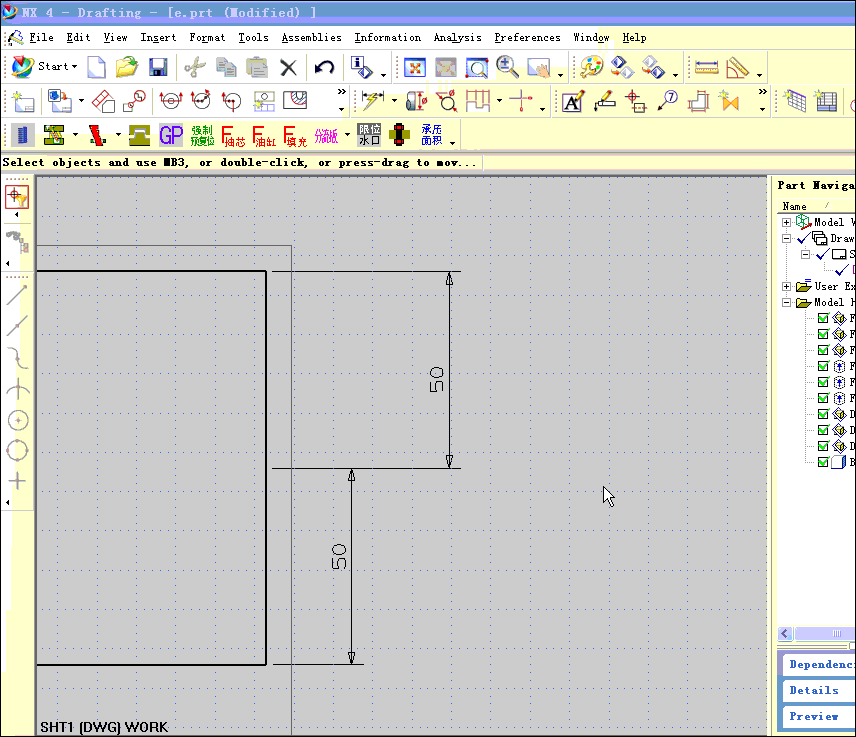Click the 强制预复位 green icon
This screenshot has width=856, height=737.
click(x=202, y=135)
